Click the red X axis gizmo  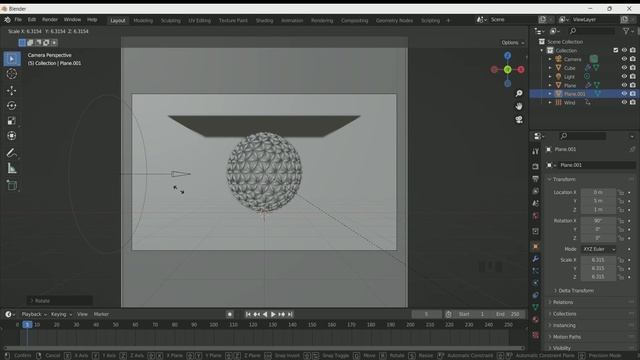(x=521, y=70)
